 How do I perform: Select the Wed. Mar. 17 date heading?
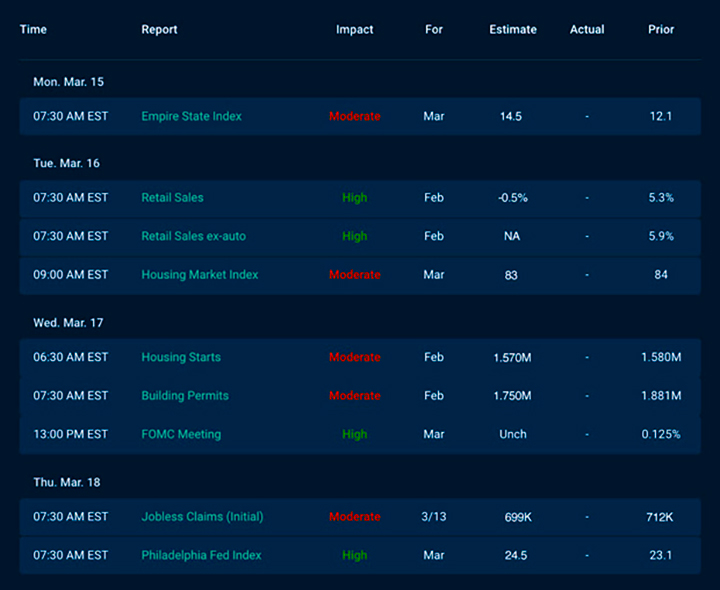(67, 323)
